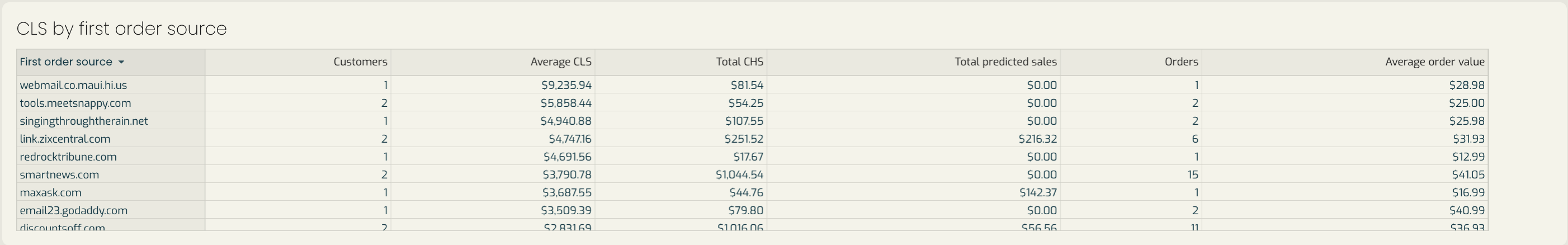The height and width of the screenshot is (245, 1568).
Task: Click the redrocktribune.com source cell
Action: pyautogui.click(x=111, y=156)
